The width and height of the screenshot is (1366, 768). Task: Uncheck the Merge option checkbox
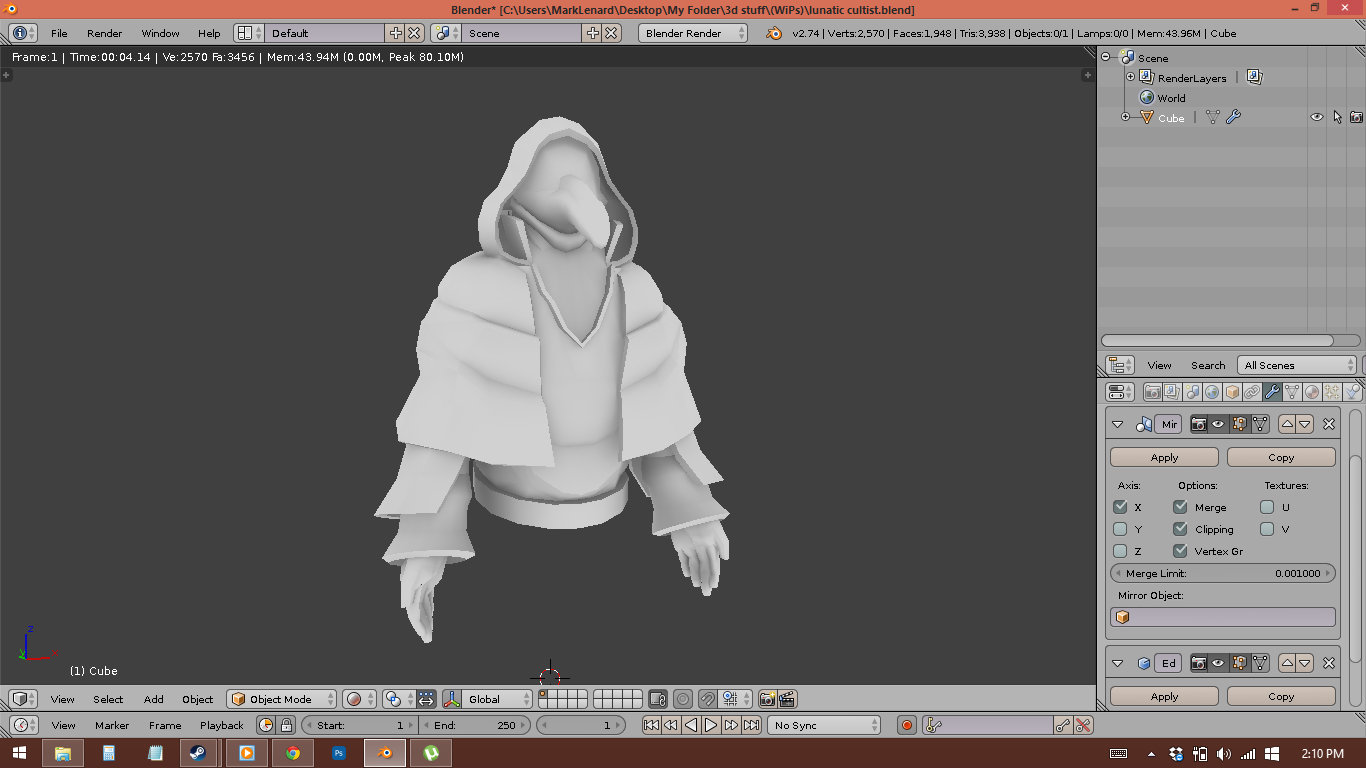coord(1180,507)
